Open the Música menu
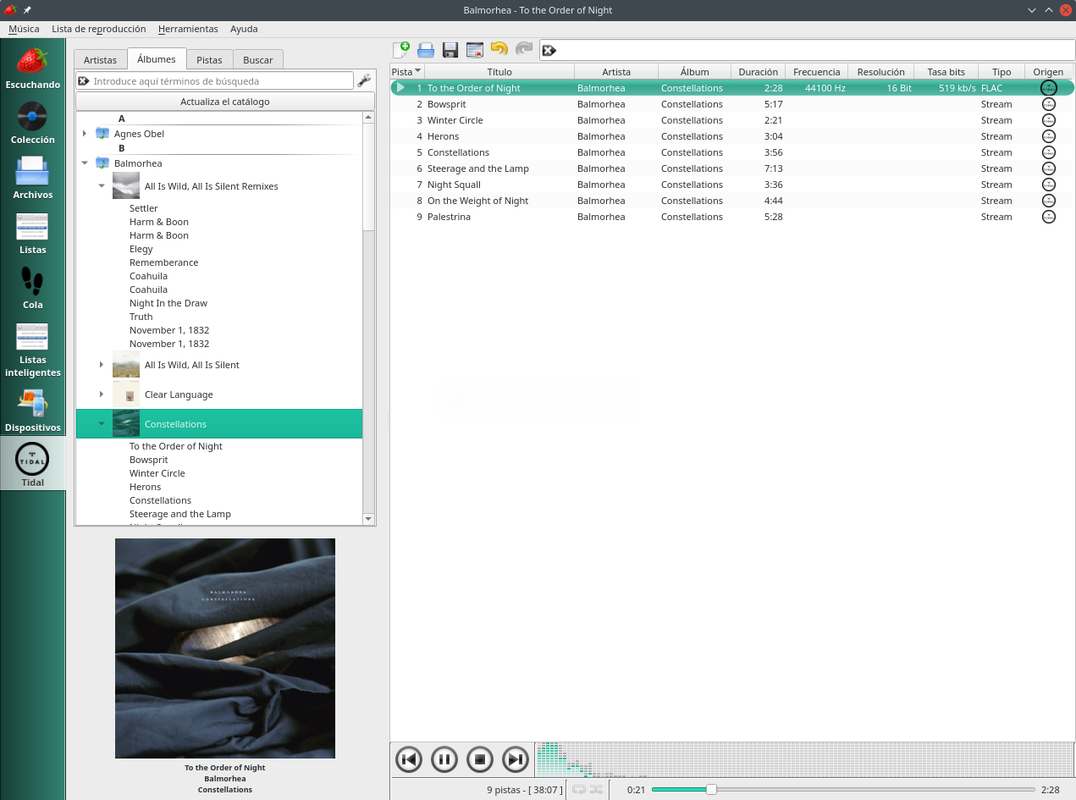Viewport: 1076px width, 800px height. [23, 29]
